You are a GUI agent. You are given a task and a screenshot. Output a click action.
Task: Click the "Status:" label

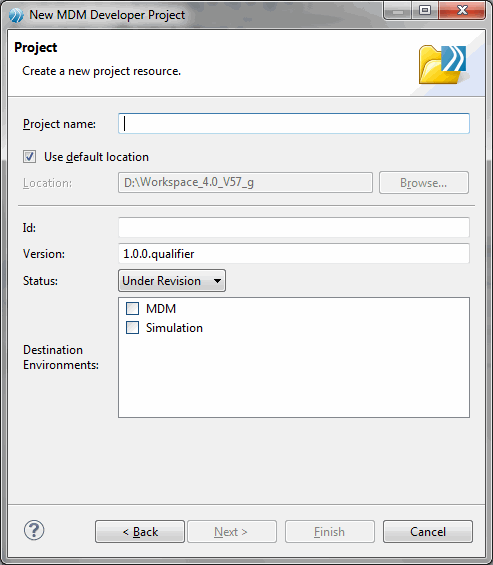point(40,281)
